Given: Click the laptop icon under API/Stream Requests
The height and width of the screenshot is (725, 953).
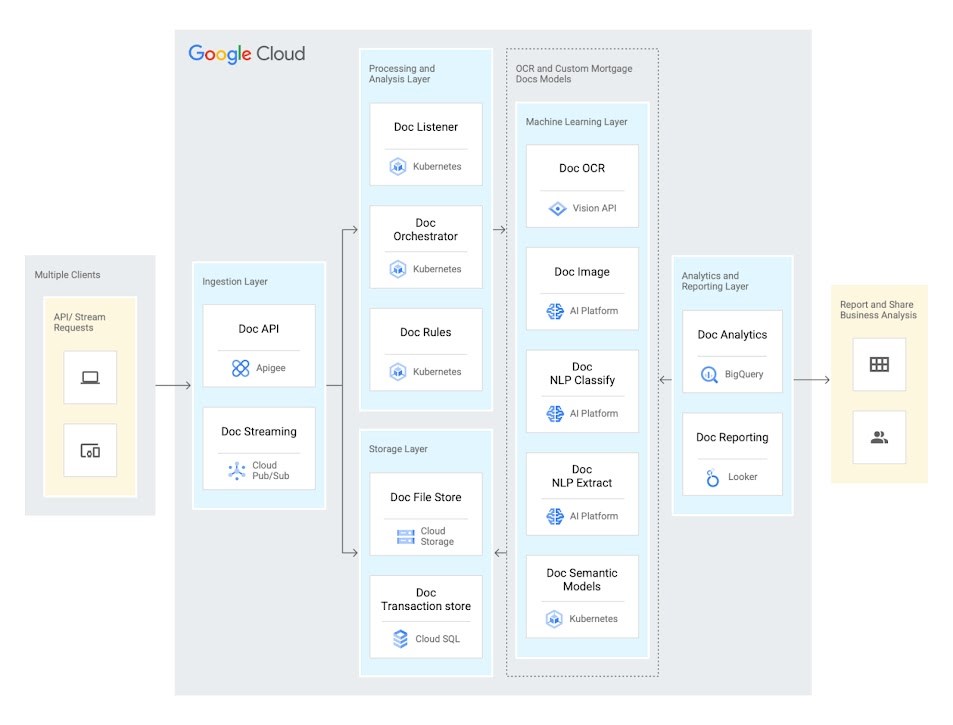Looking at the screenshot, I should [x=89, y=377].
